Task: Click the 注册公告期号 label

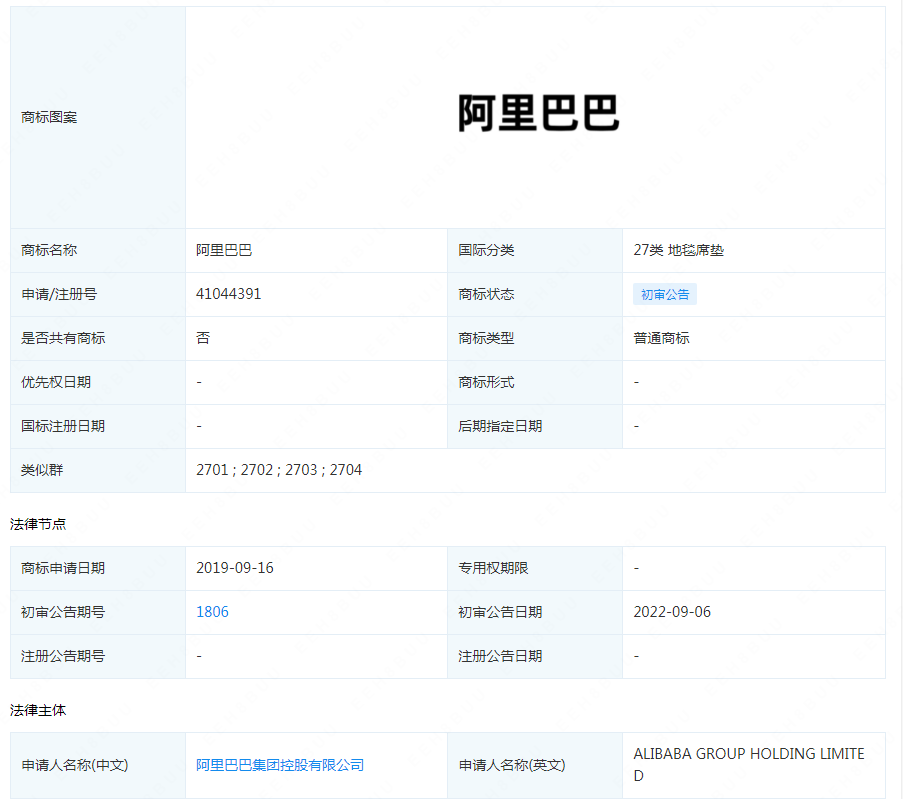Action: pos(63,656)
